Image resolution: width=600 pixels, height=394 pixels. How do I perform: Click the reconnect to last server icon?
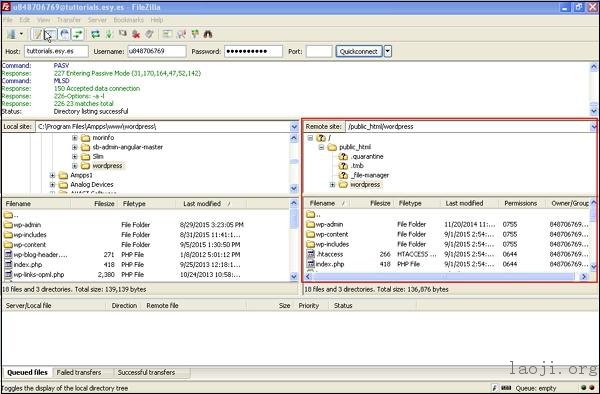click(149, 34)
